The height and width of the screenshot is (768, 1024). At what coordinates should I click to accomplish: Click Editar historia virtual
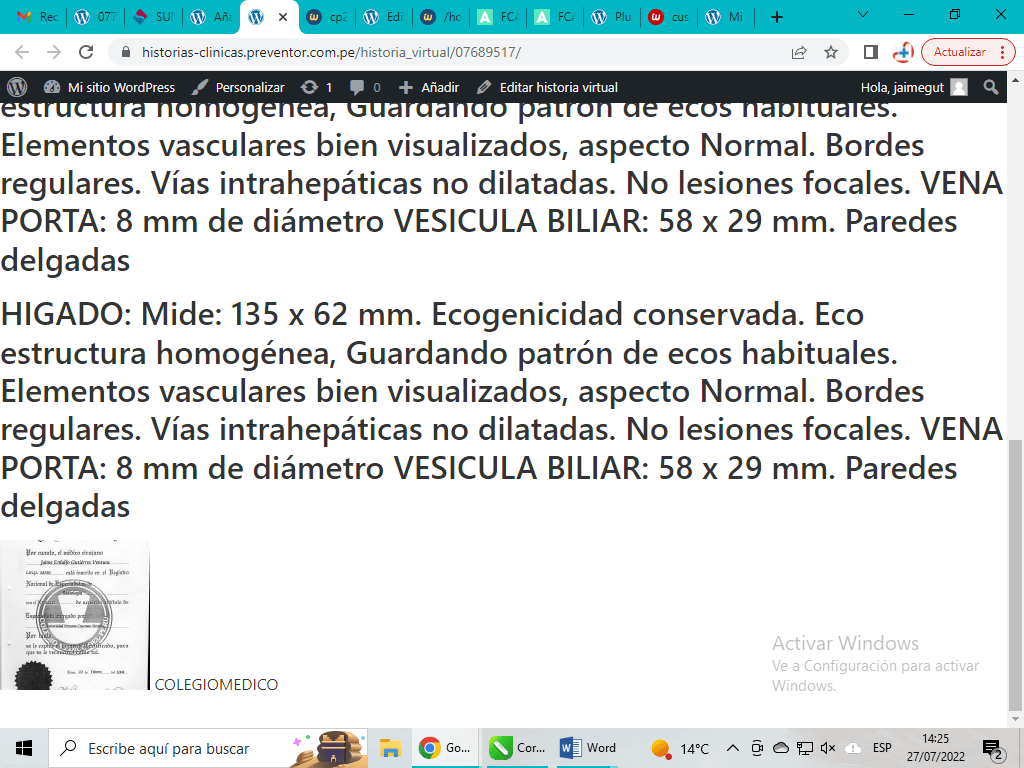(x=547, y=87)
